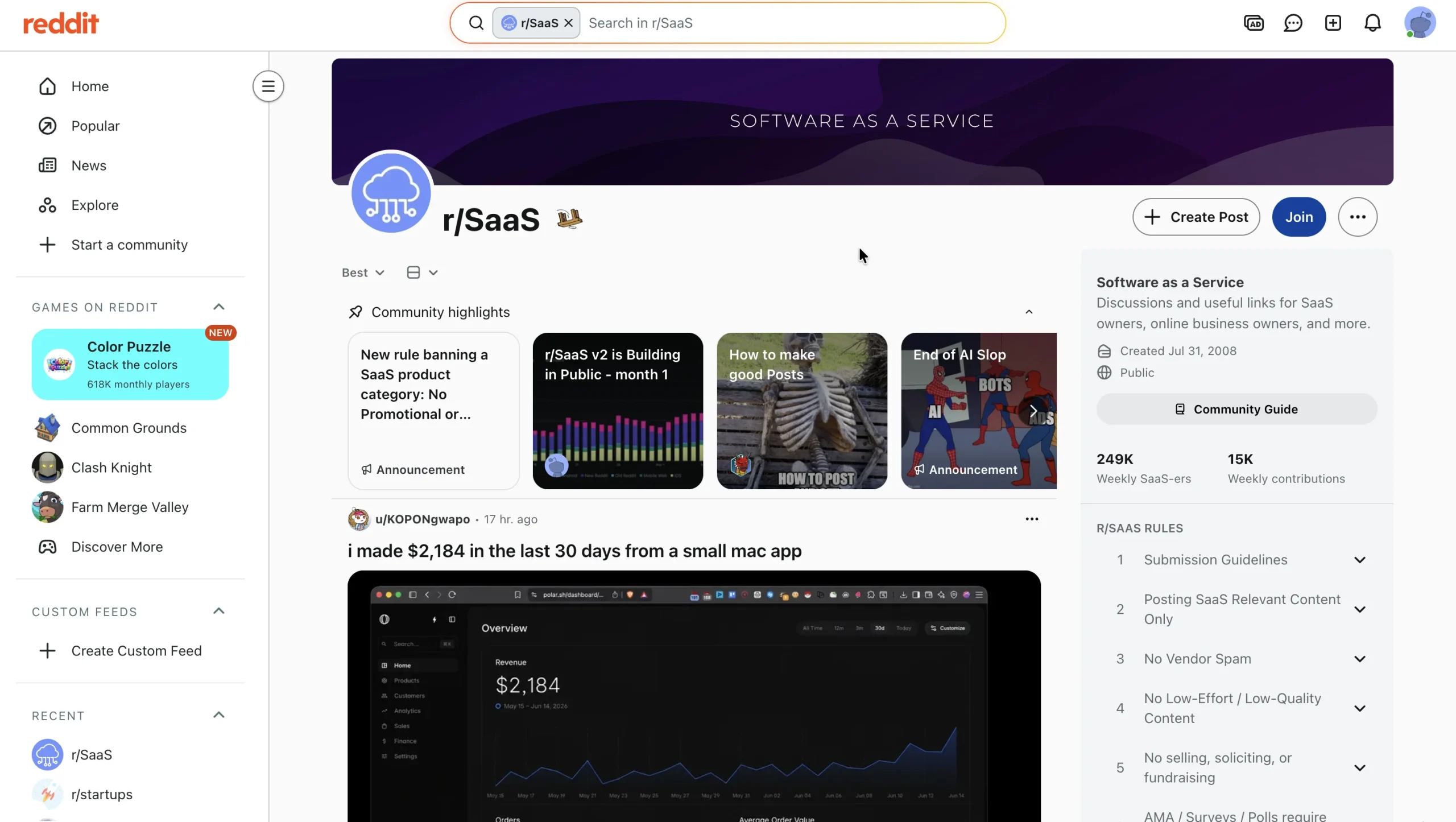Open u/KOPONGwapo user profile link
The height and width of the screenshot is (822, 1456).
(x=423, y=519)
